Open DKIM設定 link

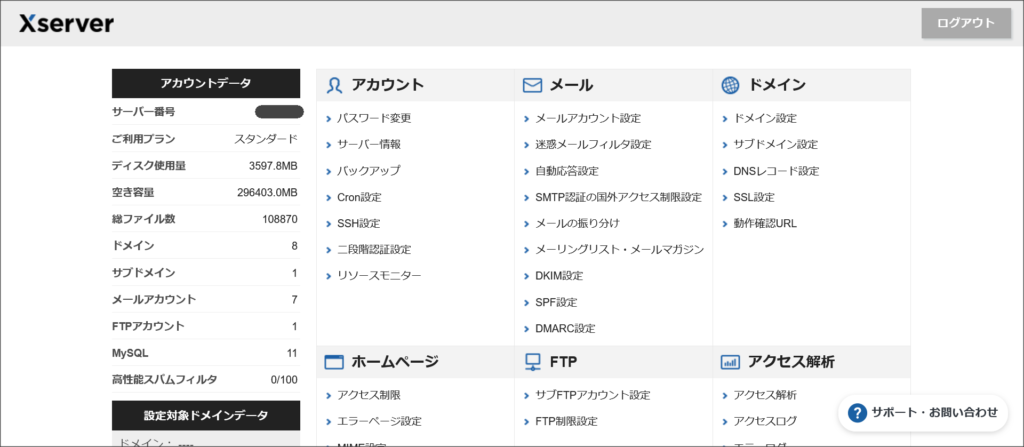click(x=559, y=276)
